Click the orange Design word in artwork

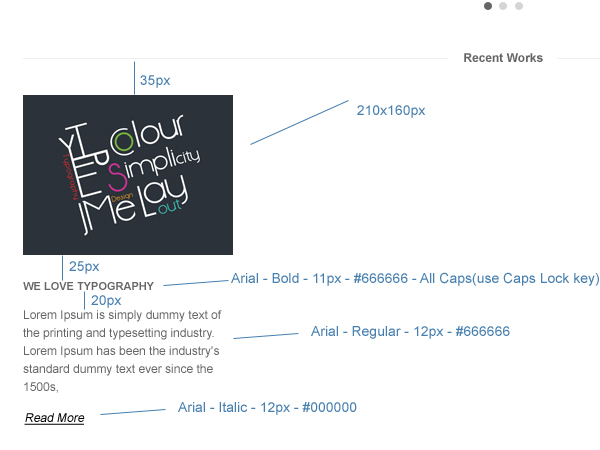pyautogui.click(x=122, y=197)
